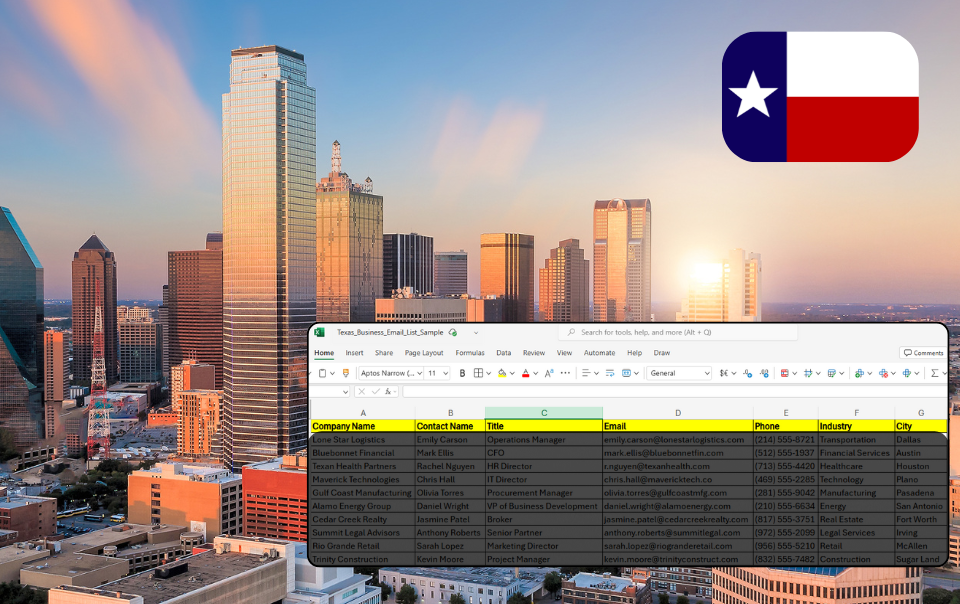
Task: Click the search for tools box
Action: coord(678,332)
